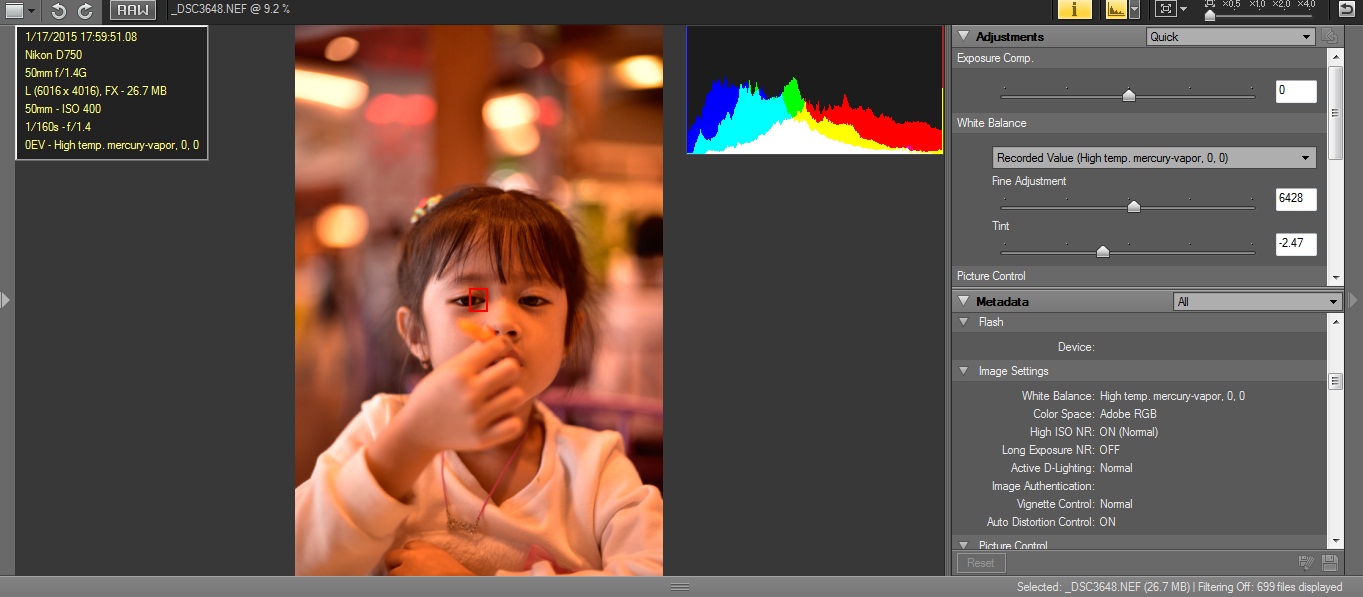Collapse the Image Settings section
The width and height of the screenshot is (1363, 597).
coord(964,371)
